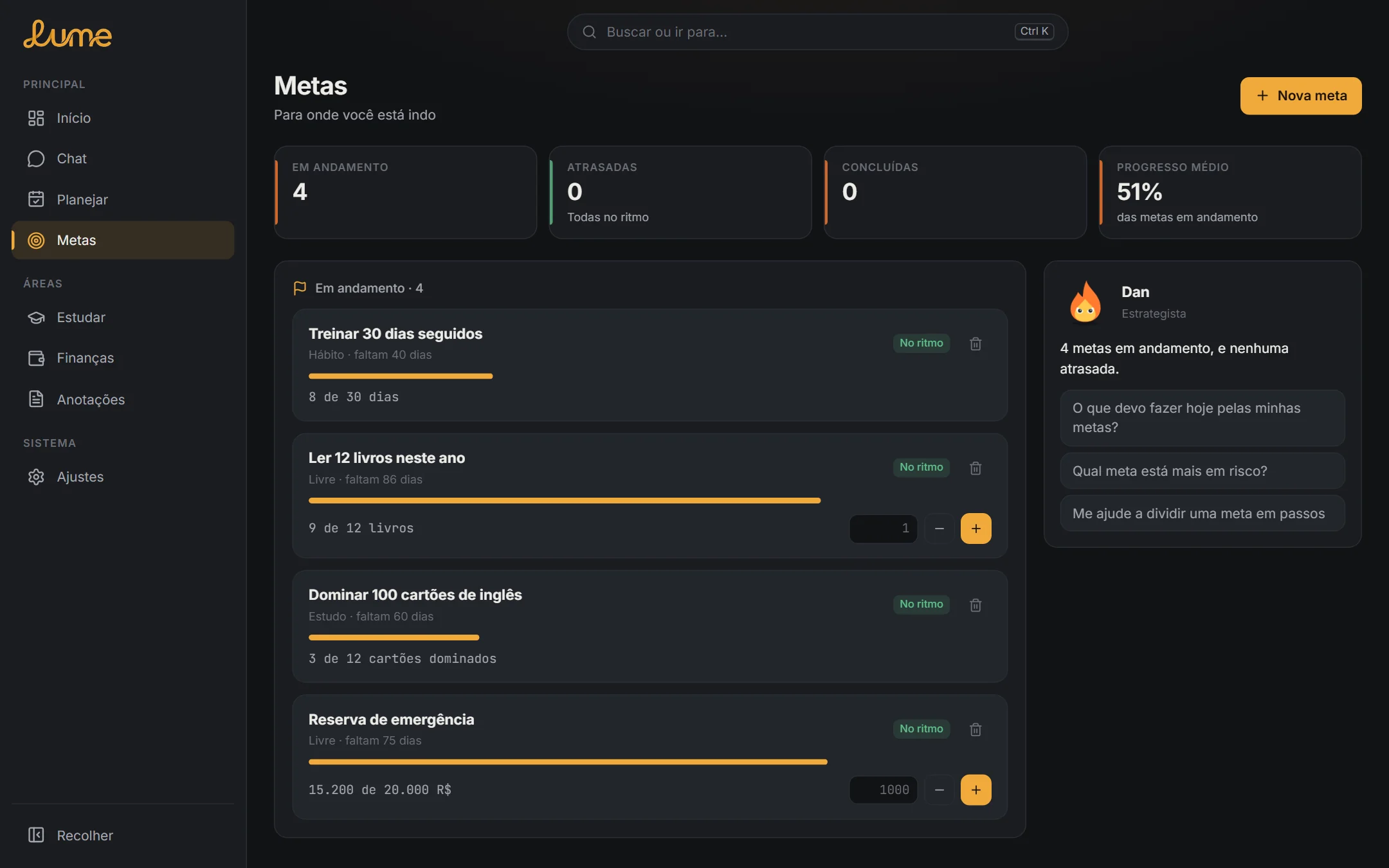Click Dan's flame avatar
This screenshot has width=1389, height=868.
(1085, 302)
